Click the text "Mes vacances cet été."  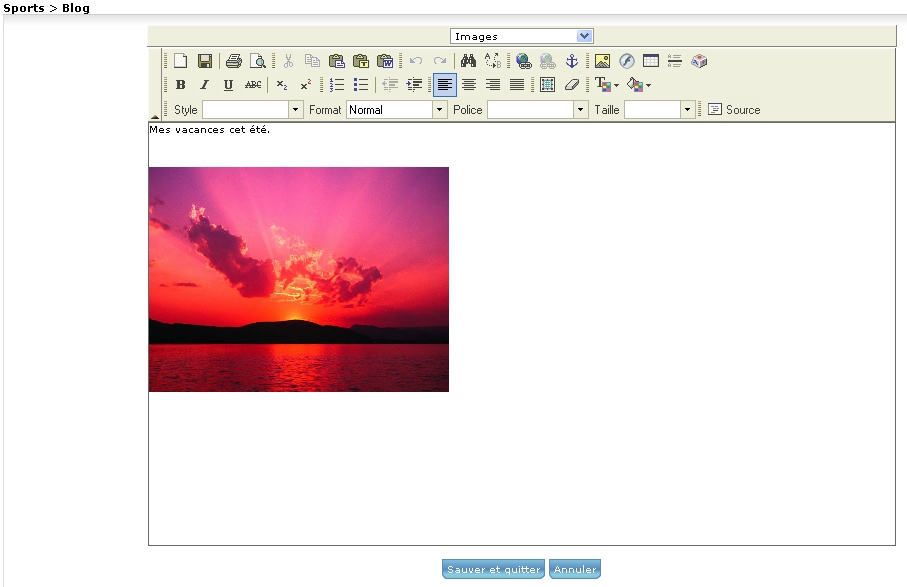pos(209,130)
